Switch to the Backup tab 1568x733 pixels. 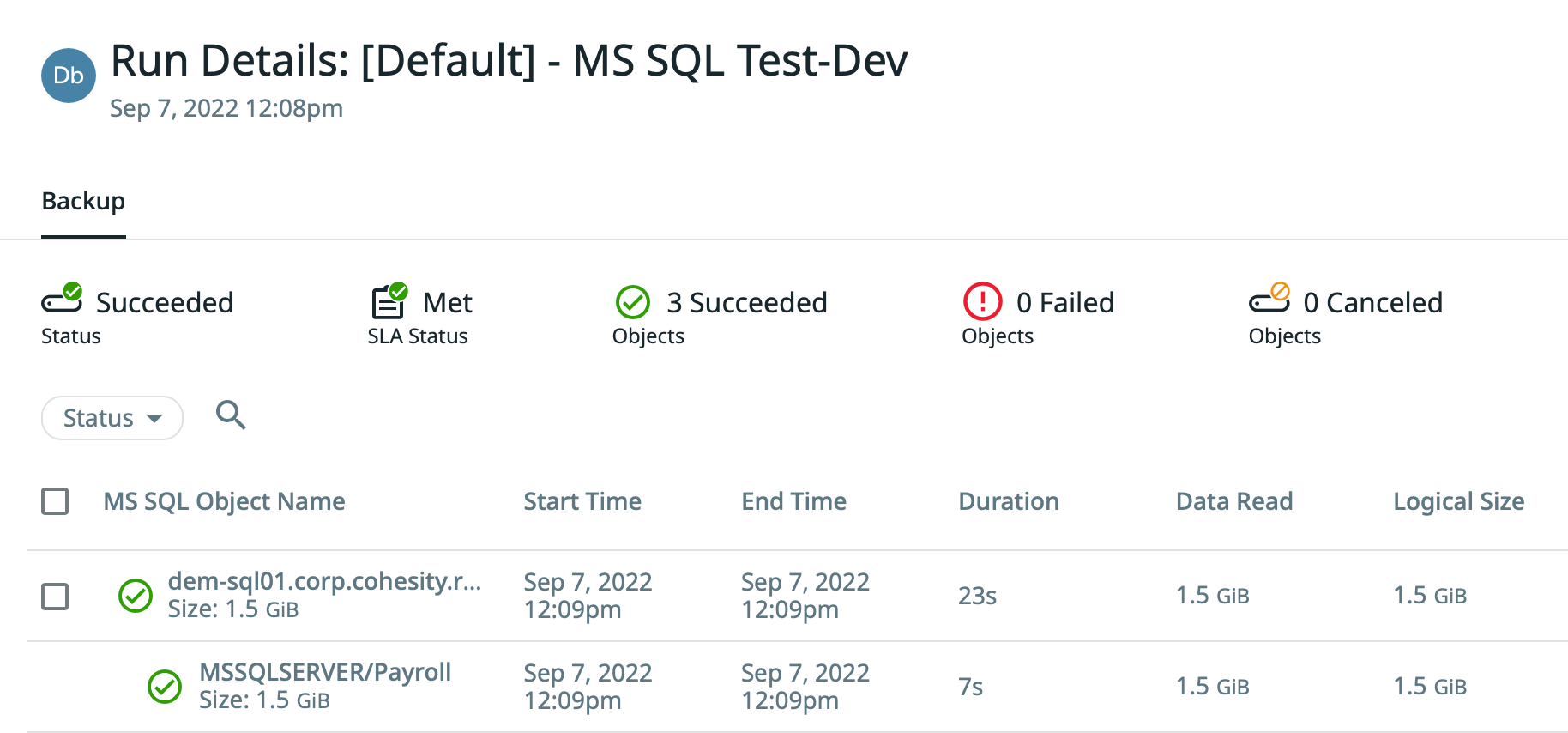83,201
